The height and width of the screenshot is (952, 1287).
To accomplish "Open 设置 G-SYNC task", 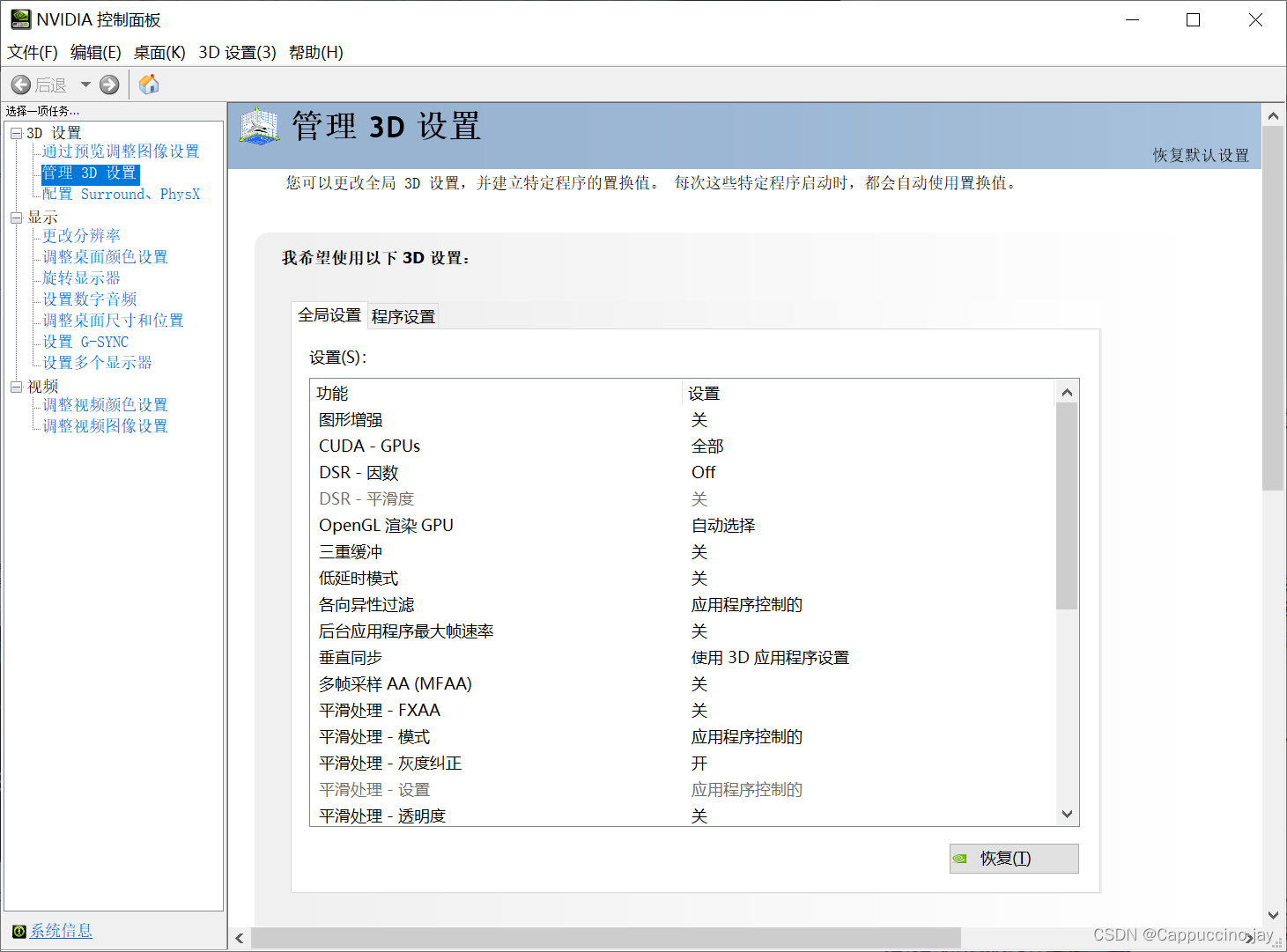I will (x=85, y=342).
